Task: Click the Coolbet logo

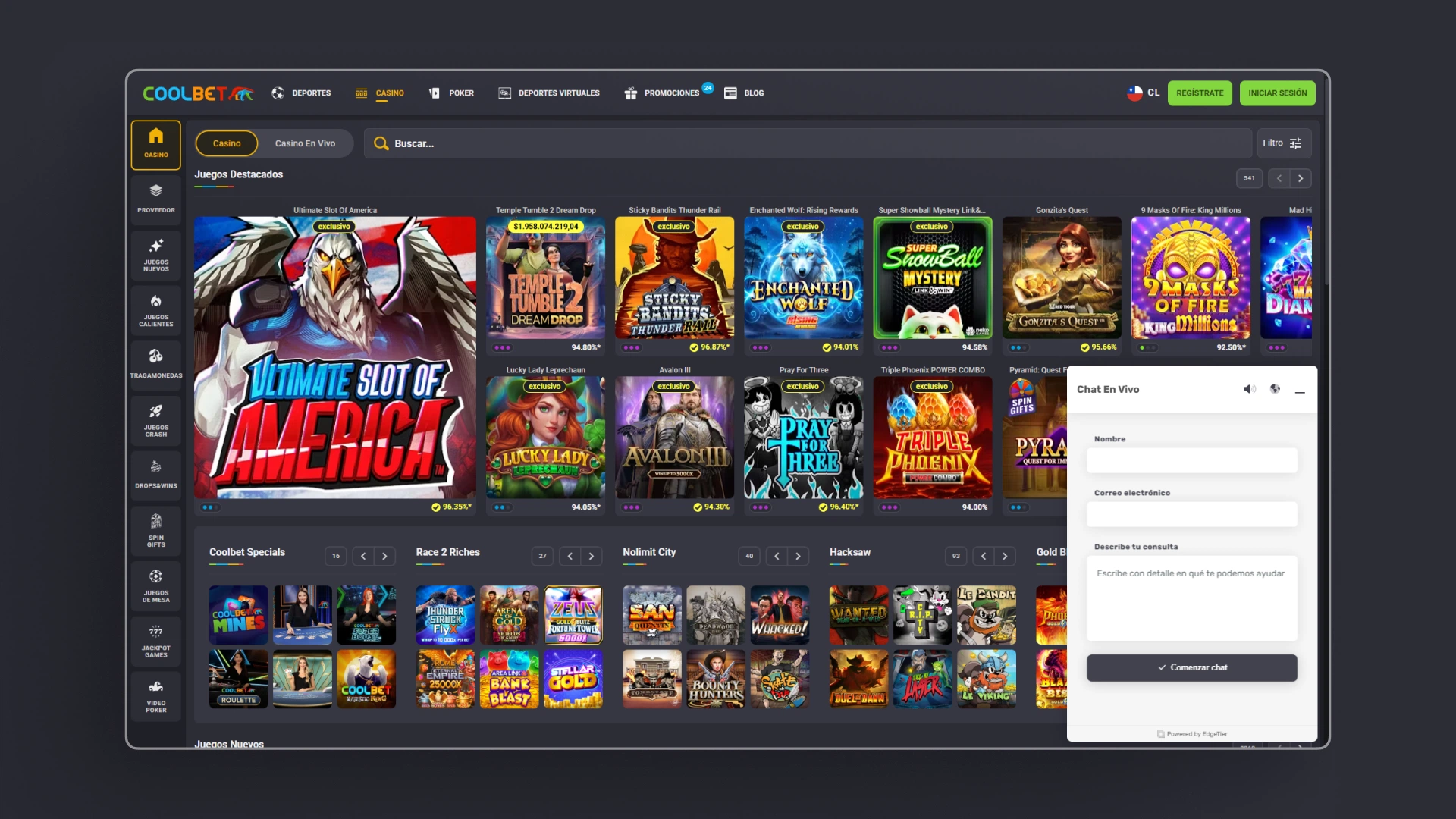Action: [198, 93]
